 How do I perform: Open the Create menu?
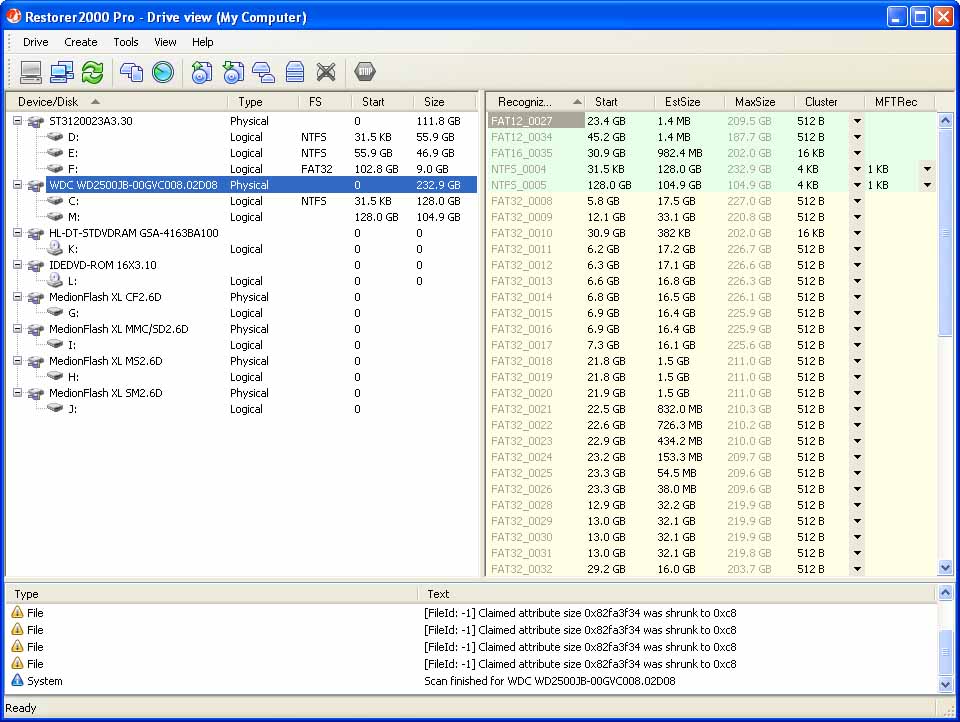coord(81,42)
